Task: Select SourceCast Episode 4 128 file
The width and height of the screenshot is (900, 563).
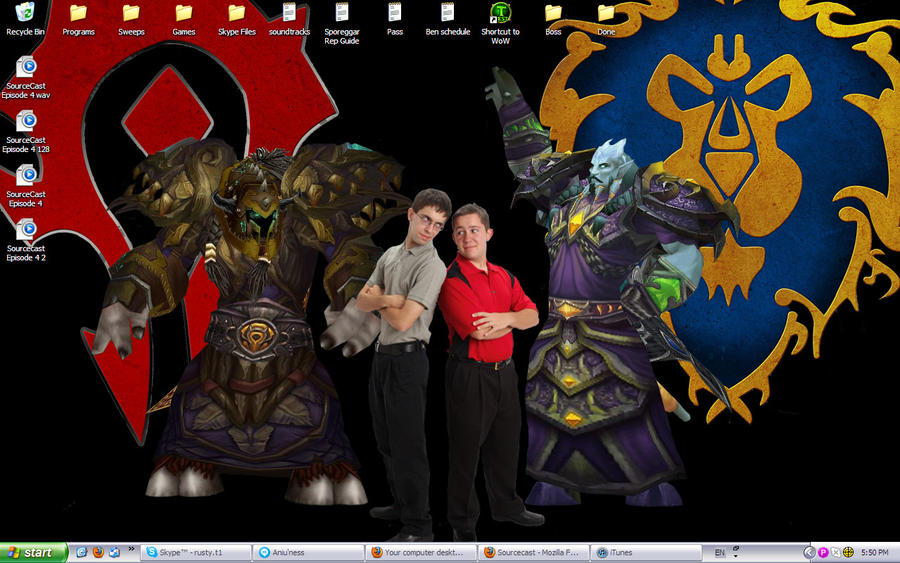Action: (x=26, y=131)
